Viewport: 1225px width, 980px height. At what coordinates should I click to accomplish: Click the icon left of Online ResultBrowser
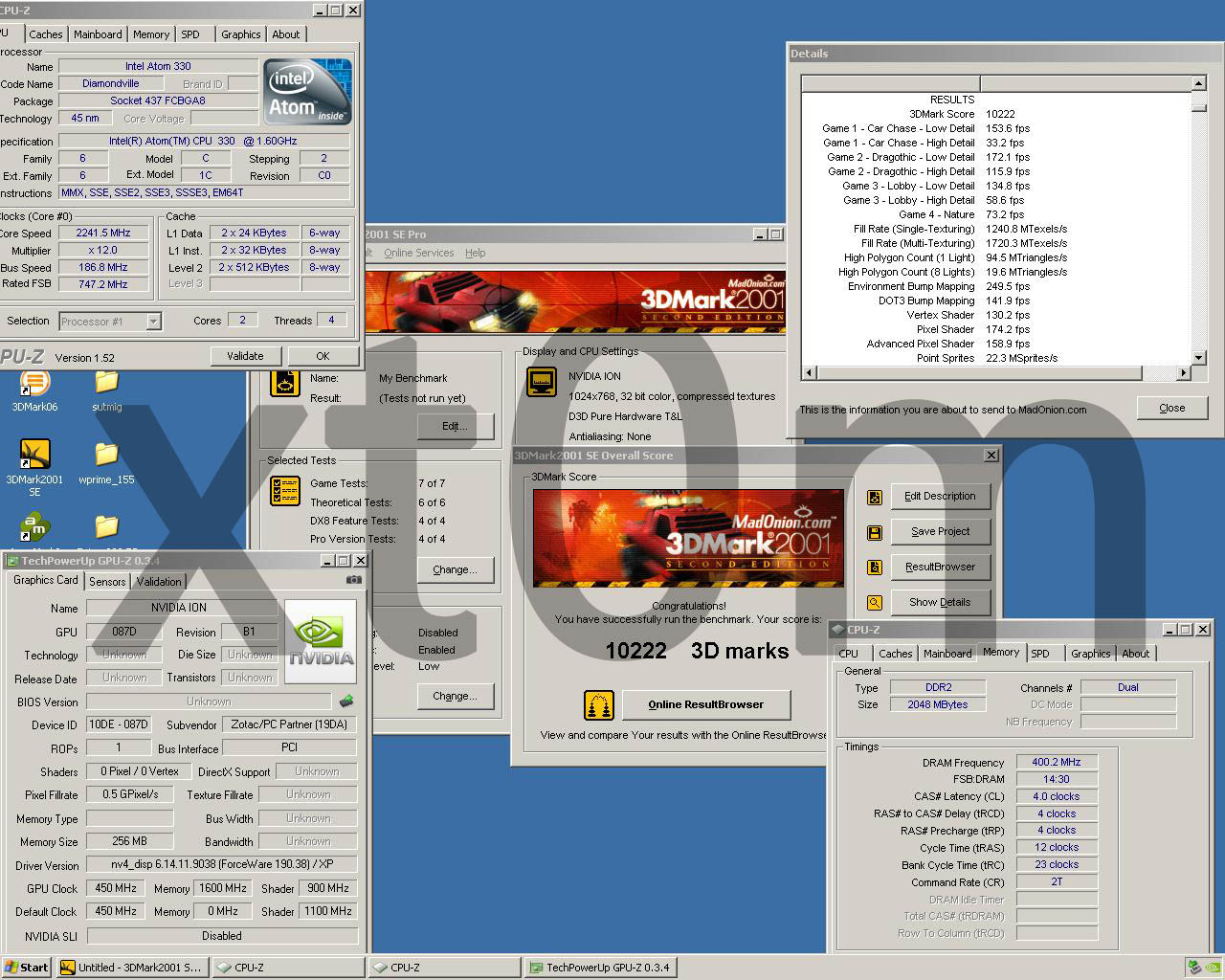tap(598, 706)
